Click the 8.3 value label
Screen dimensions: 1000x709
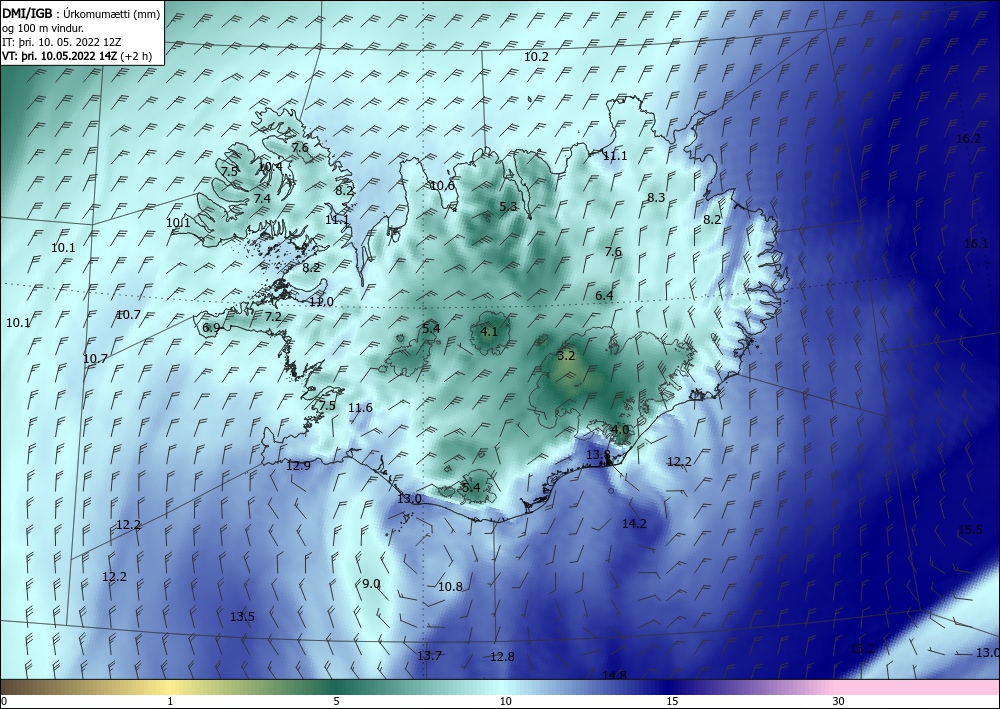click(656, 198)
